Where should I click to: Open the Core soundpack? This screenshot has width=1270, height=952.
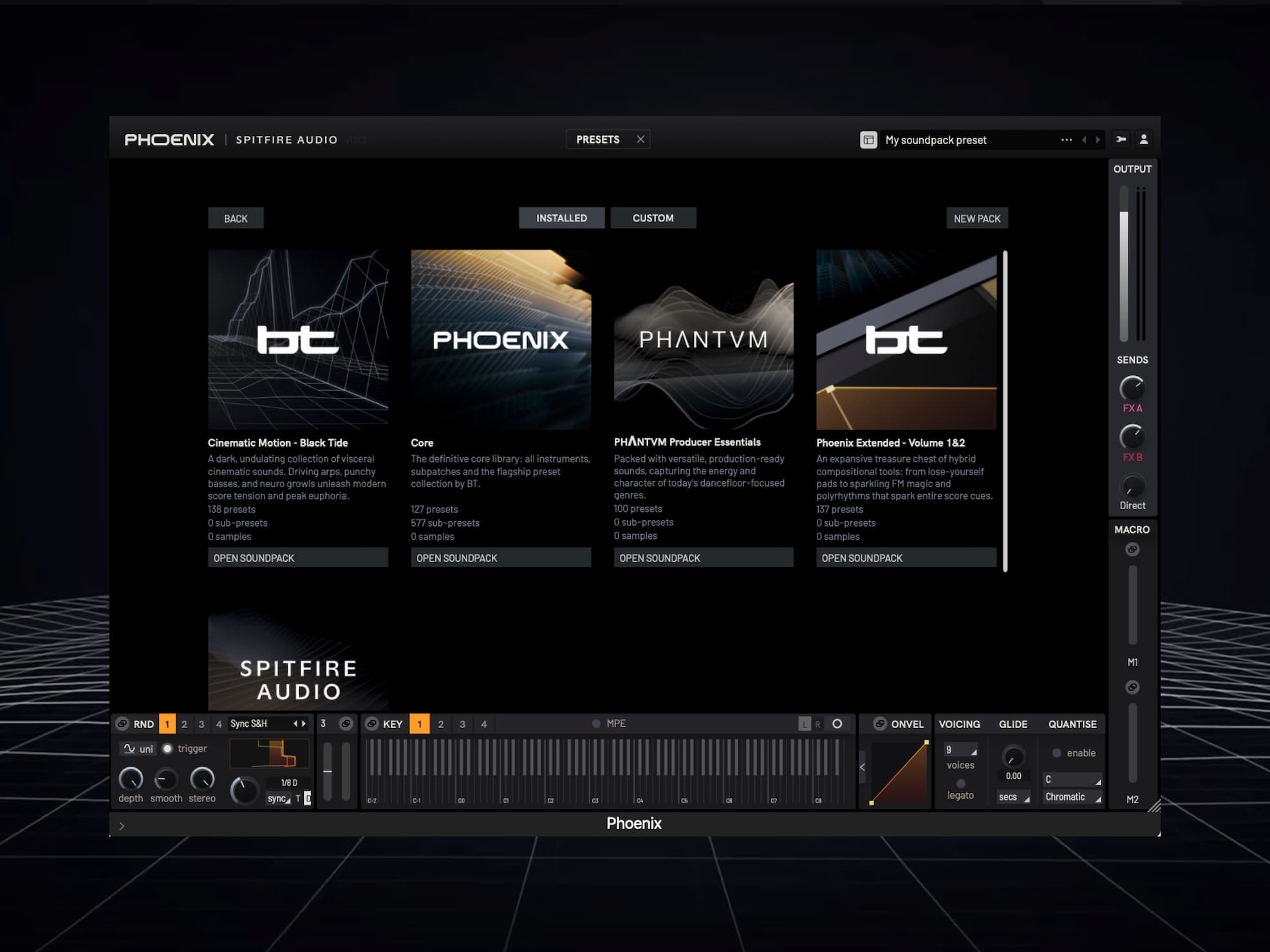[x=501, y=557]
